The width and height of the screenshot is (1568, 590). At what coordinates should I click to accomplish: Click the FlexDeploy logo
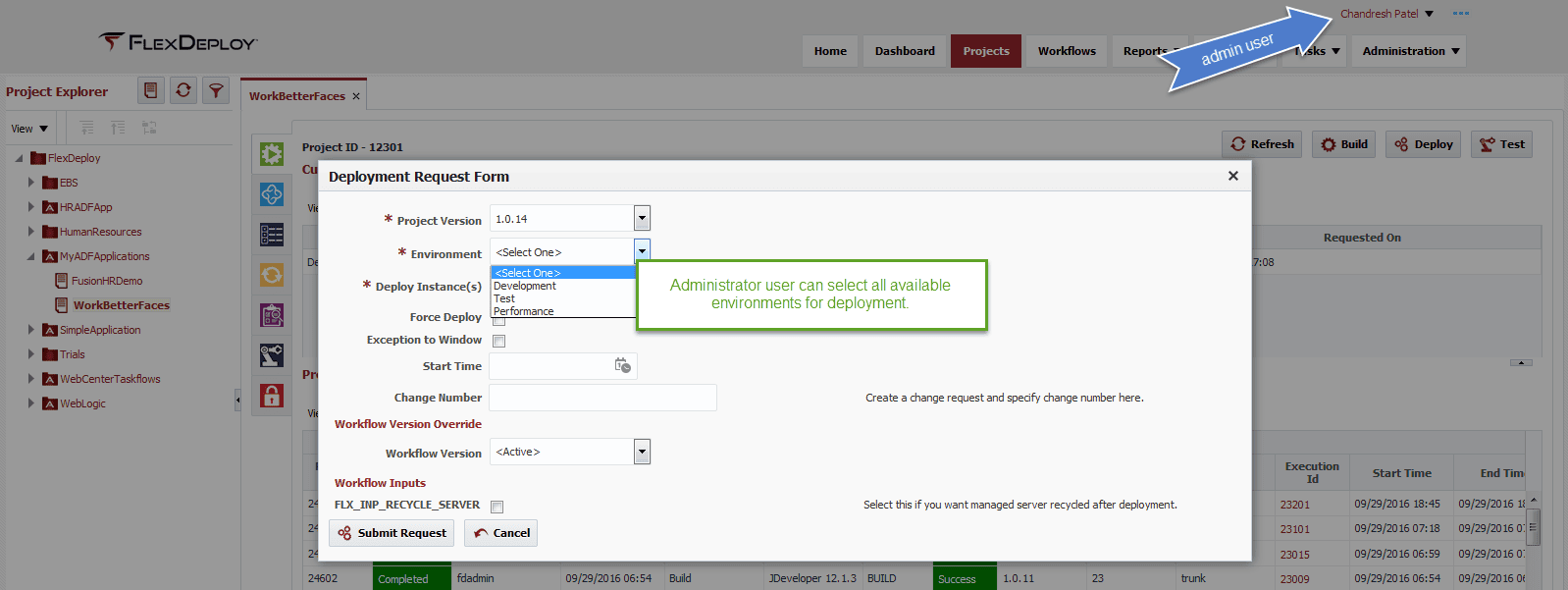click(178, 42)
